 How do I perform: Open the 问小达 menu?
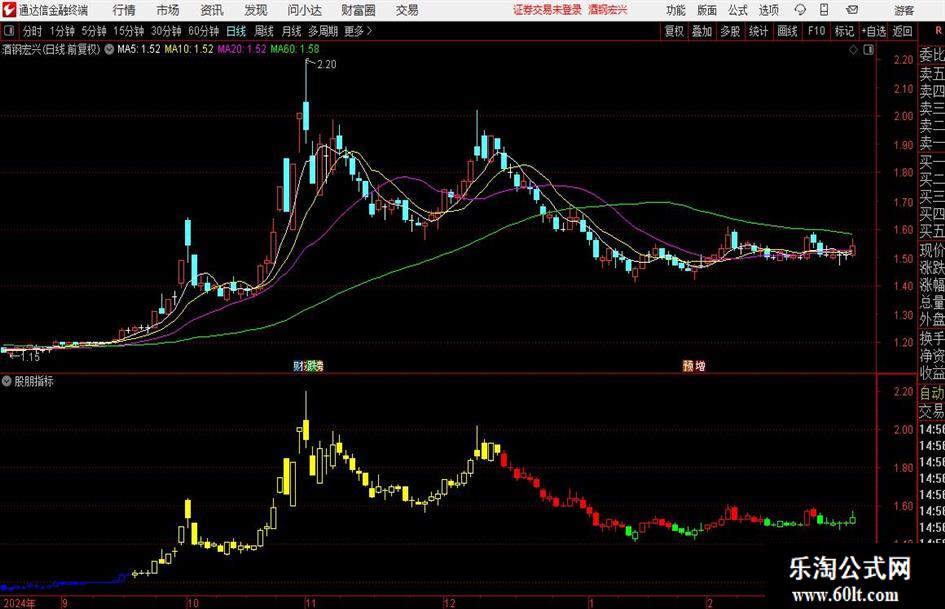304,10
